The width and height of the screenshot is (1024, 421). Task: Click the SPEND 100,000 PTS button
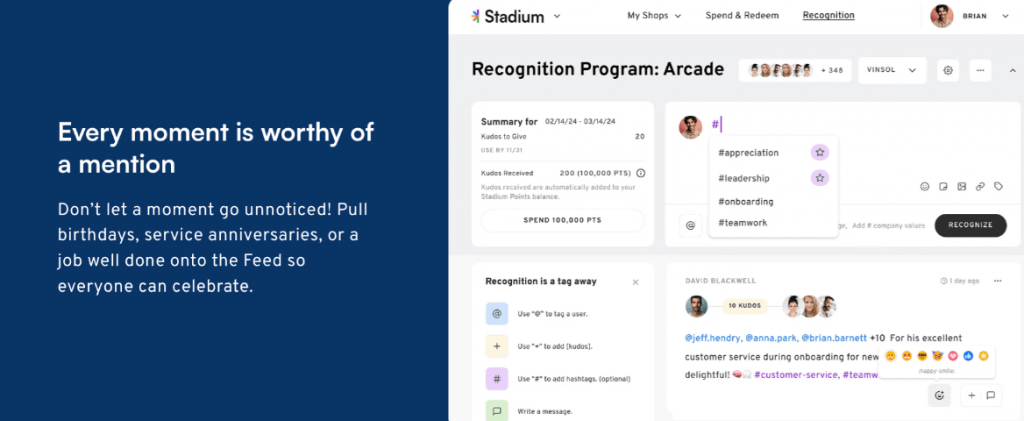point(562,221)
